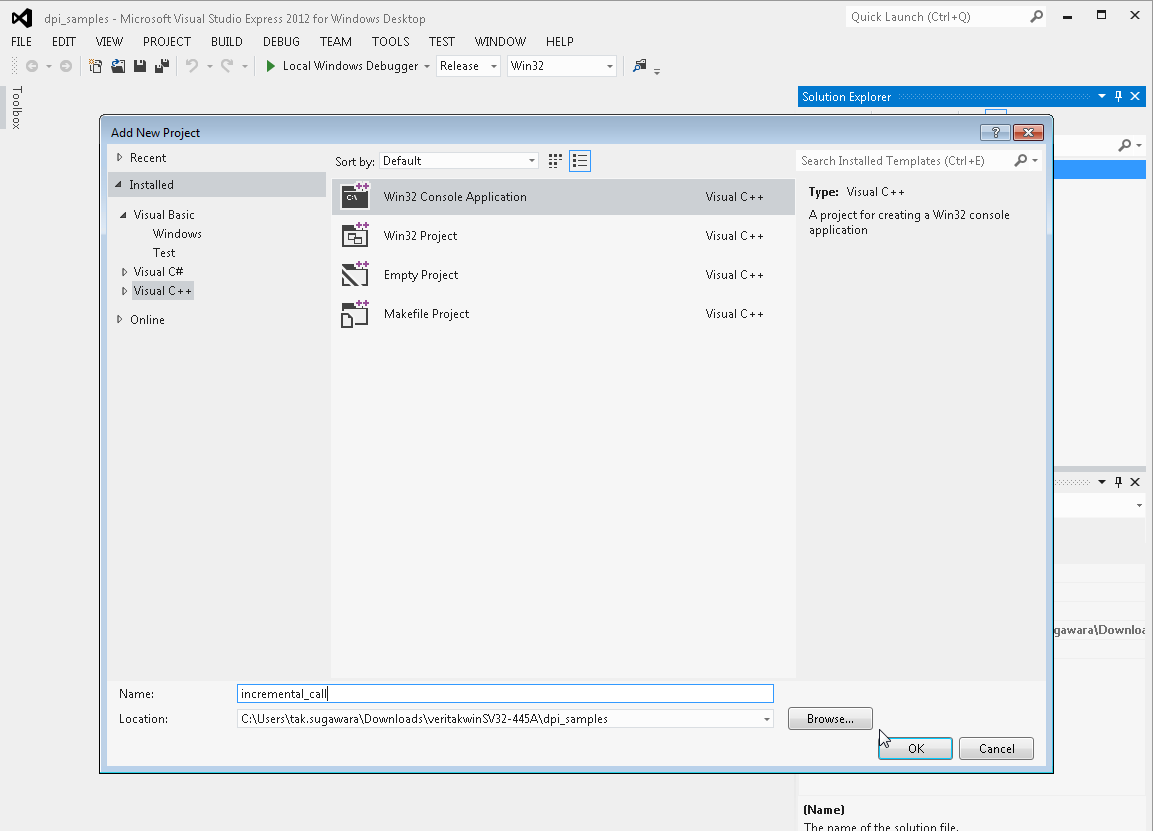
Task: Click the Undo toolbar icon
Action: [x=192, y=66]
